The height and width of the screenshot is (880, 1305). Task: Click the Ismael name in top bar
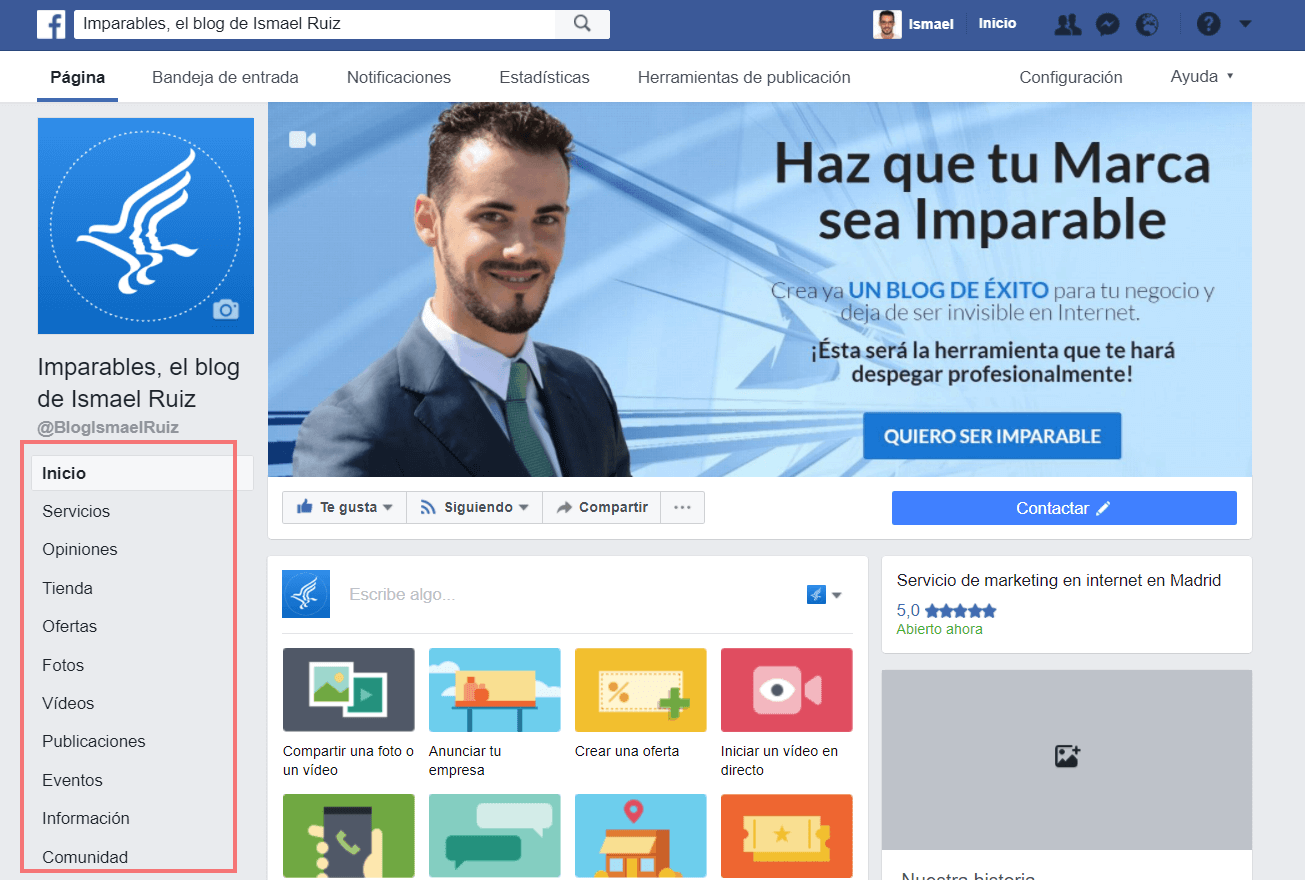tap(931, 24)
